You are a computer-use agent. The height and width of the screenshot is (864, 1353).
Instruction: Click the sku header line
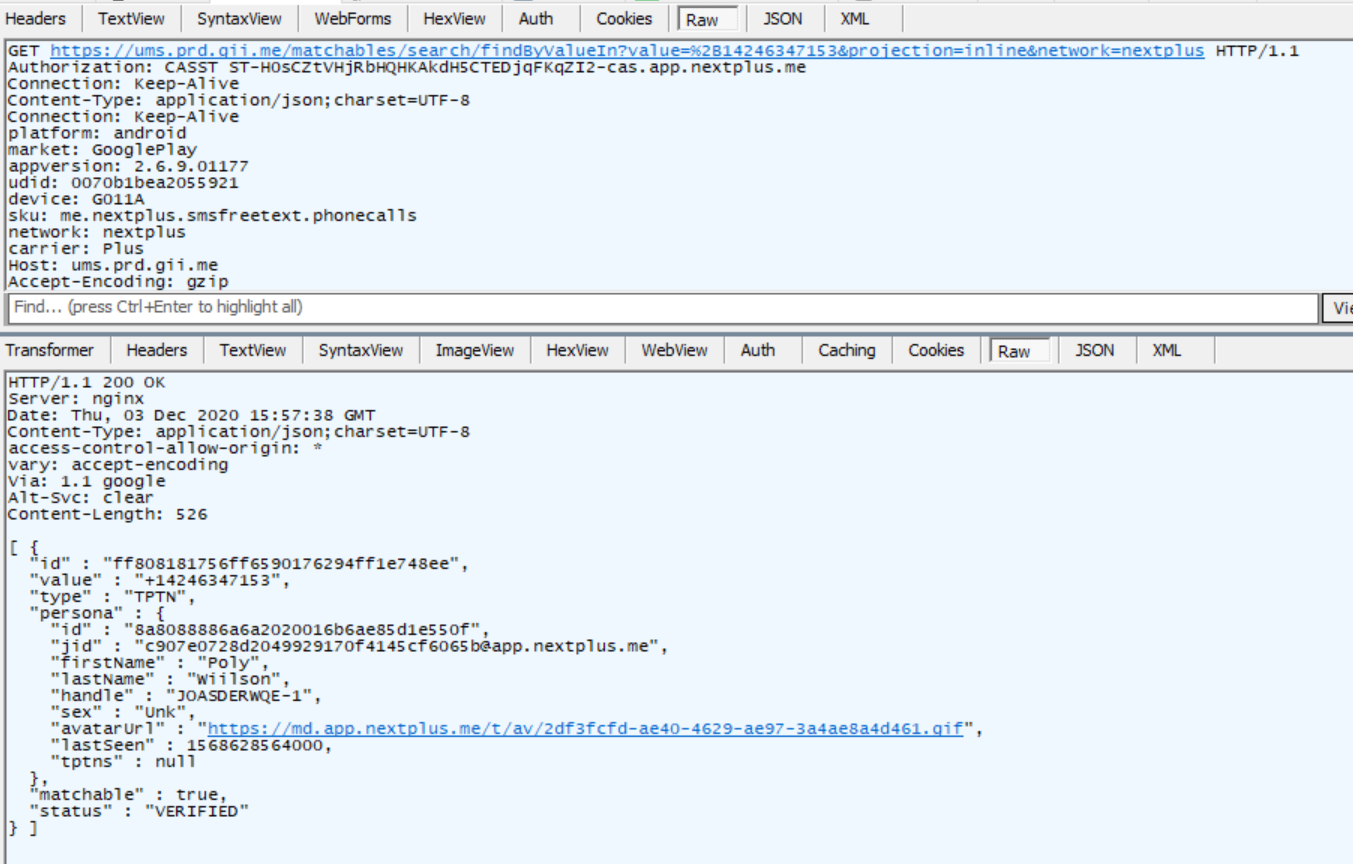pyautogui.click(x=212, y=216)
